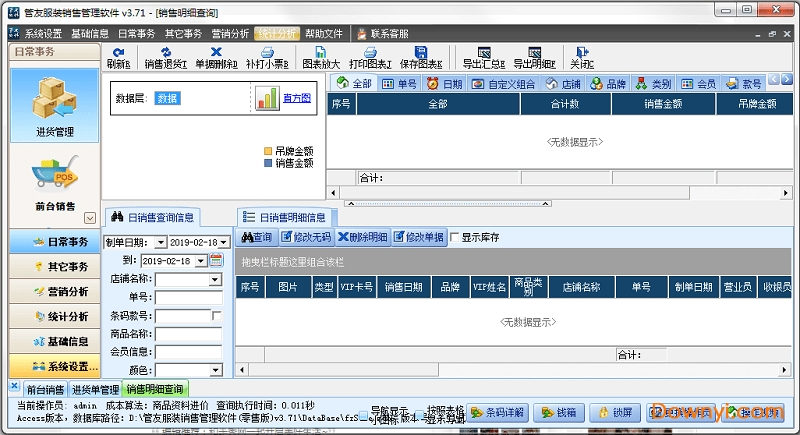Tick the checkbox beside 条码款号 field
The image size is (800, 435).
217,316
